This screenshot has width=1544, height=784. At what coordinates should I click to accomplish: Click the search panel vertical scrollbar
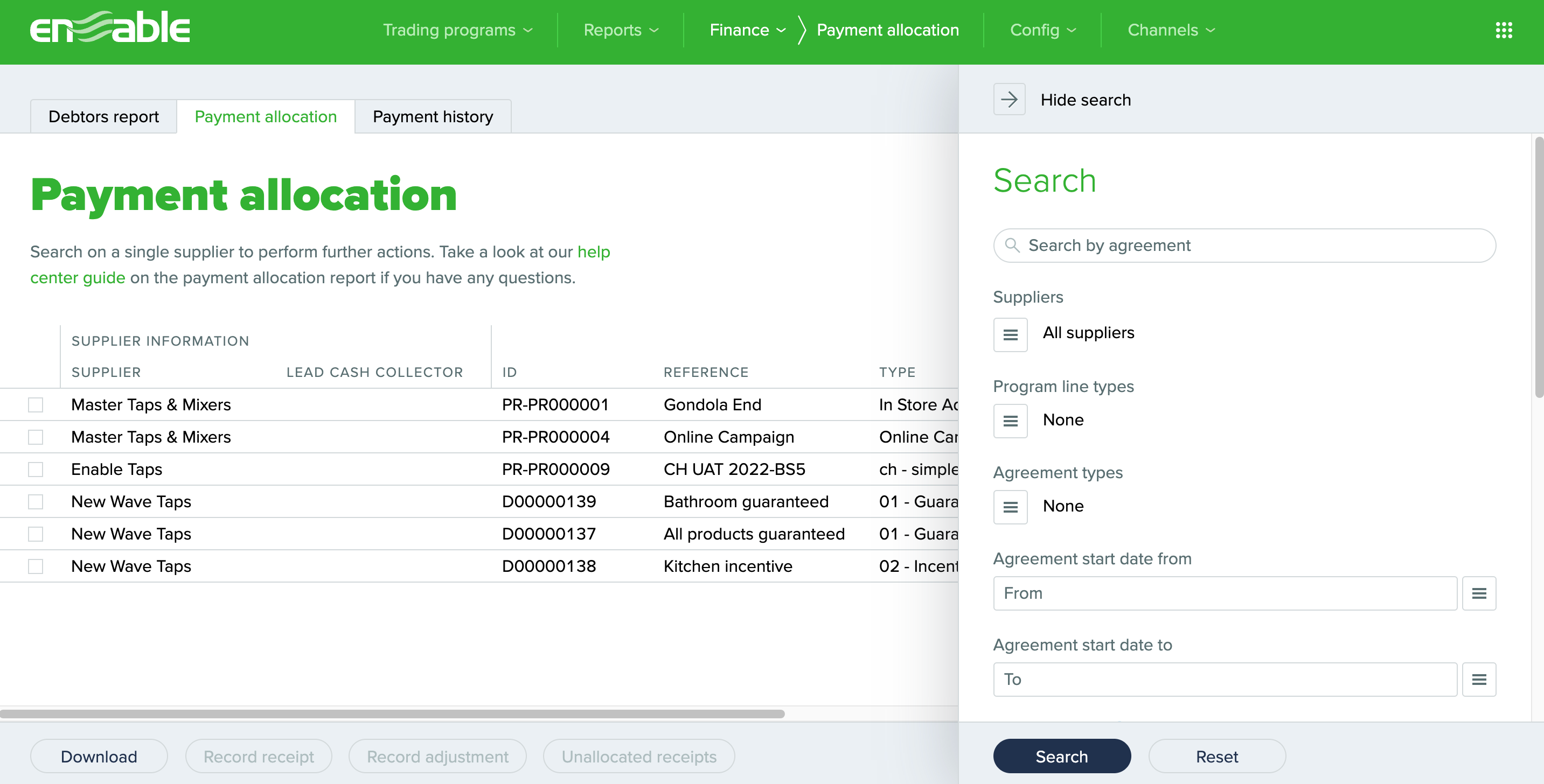[1538, 267]
